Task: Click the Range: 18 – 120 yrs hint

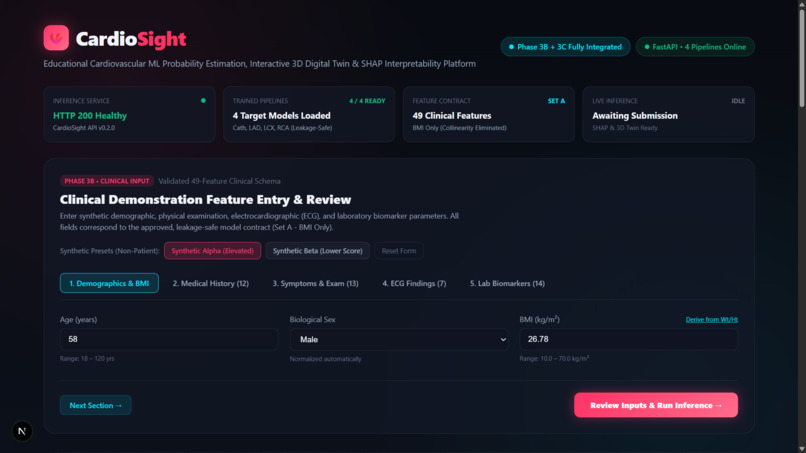Action: coord(87,358)
